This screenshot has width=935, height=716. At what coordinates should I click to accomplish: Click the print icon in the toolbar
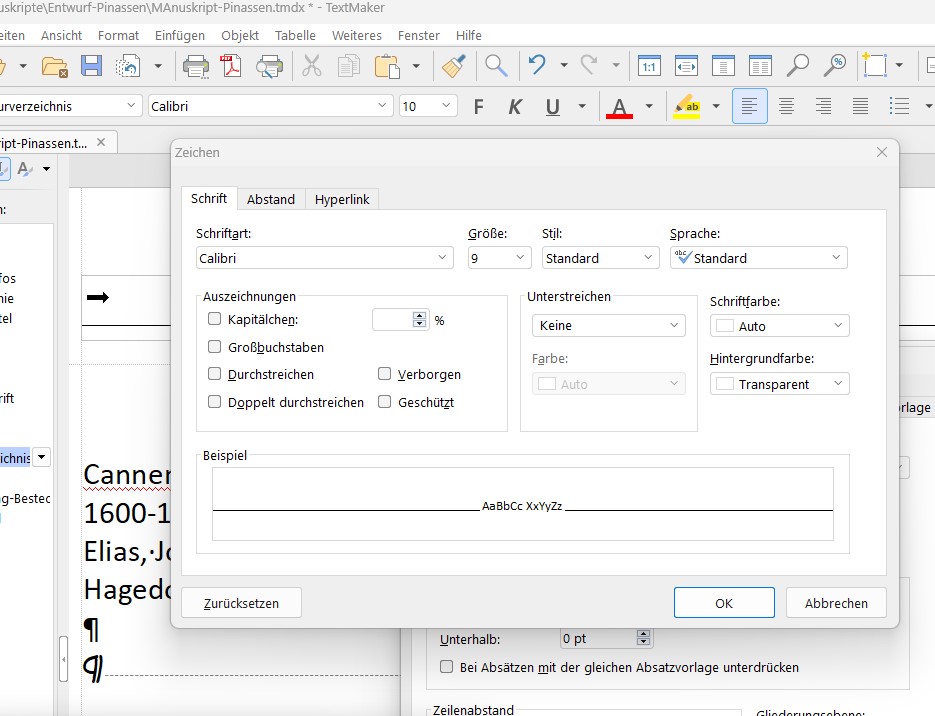[194, 66]
